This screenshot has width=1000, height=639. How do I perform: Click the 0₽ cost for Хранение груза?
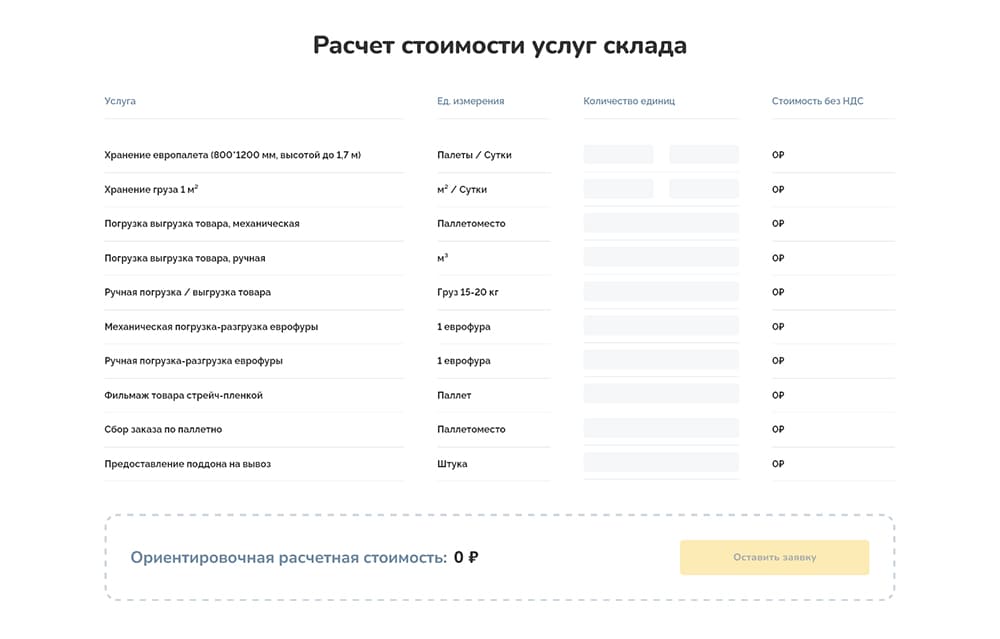[778, 189]
